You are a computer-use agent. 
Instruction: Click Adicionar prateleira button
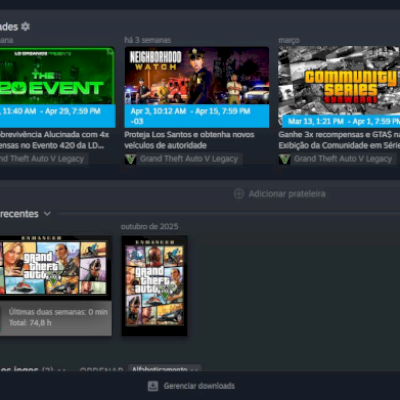tap(280, 194)
